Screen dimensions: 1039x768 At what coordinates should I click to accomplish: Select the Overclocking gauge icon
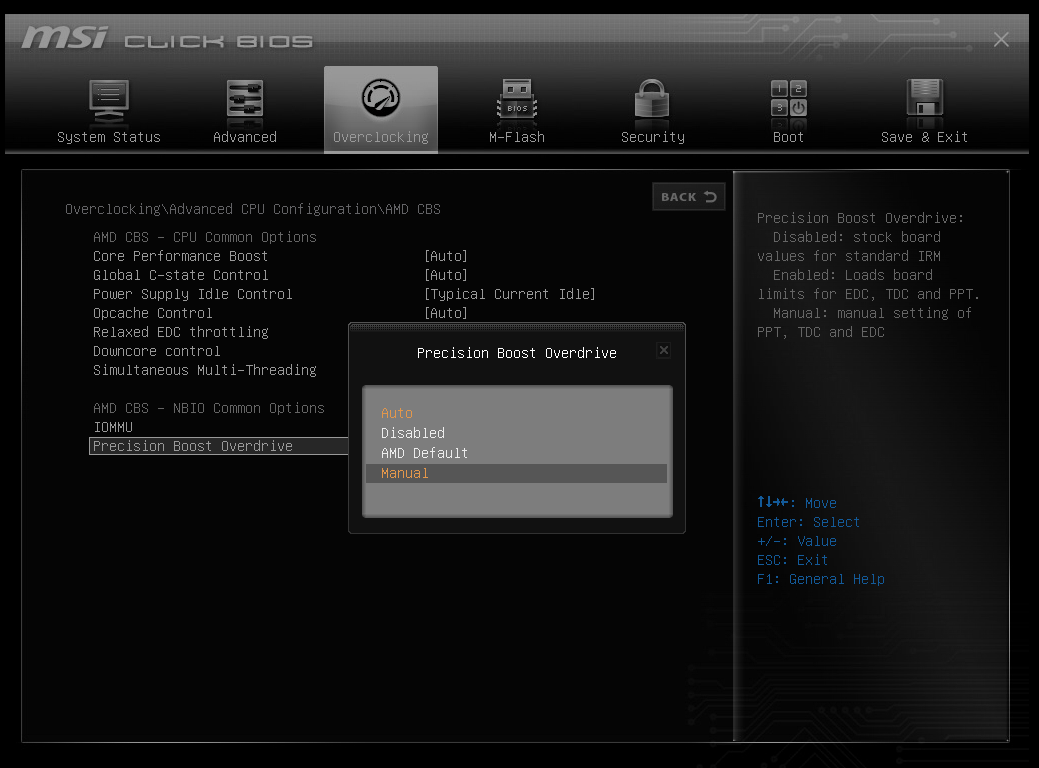380,98
